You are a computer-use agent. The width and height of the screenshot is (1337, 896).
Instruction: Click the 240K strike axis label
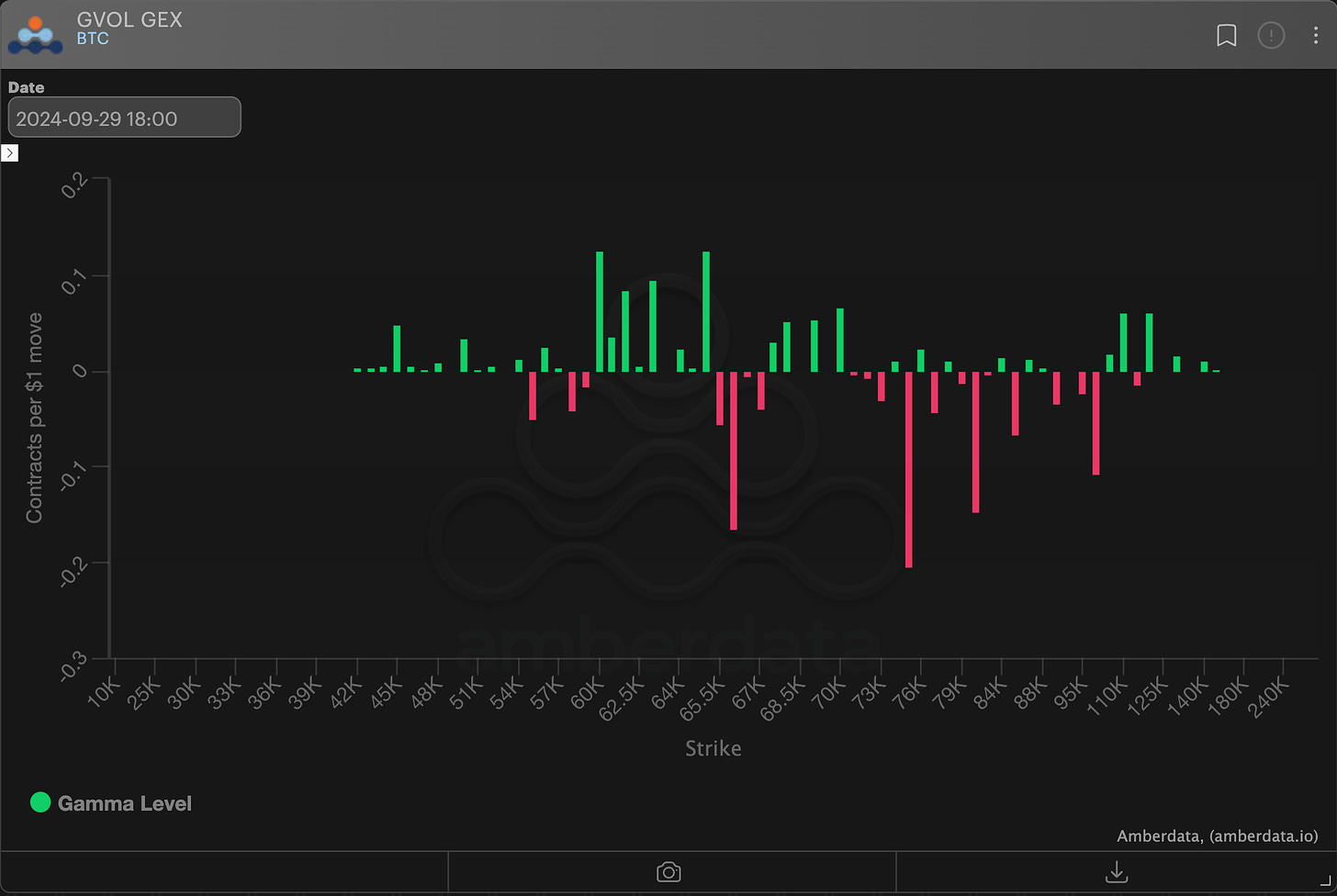pyautogui.click(x=1271, y=698)
